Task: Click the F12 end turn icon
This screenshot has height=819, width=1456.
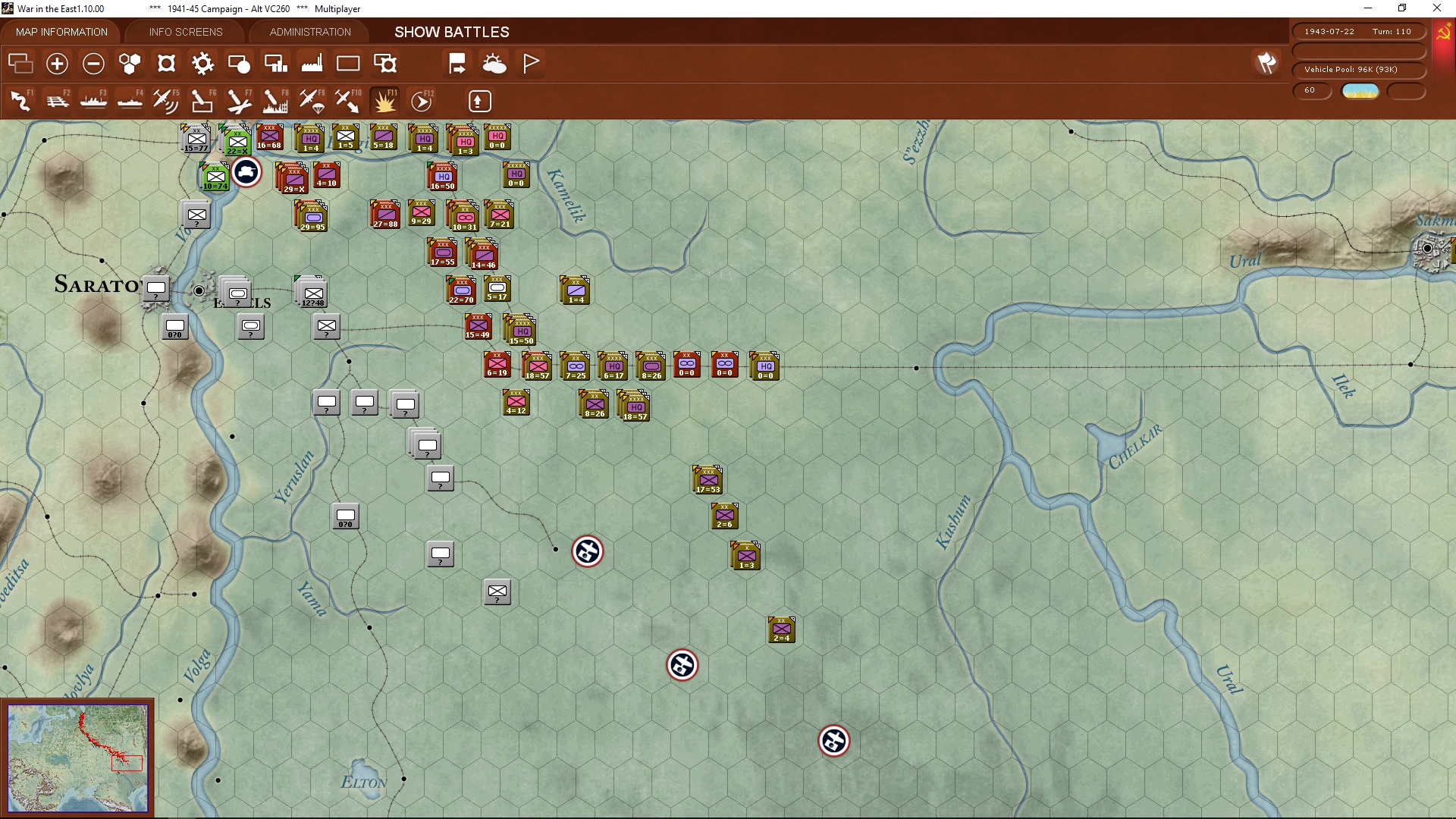Action: [x=422, y=101]
